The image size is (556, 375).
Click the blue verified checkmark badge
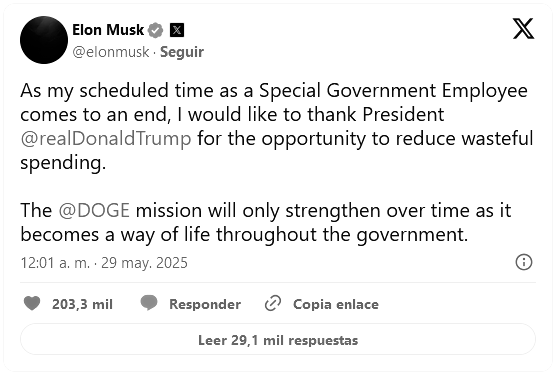click(x=155, y=30)
